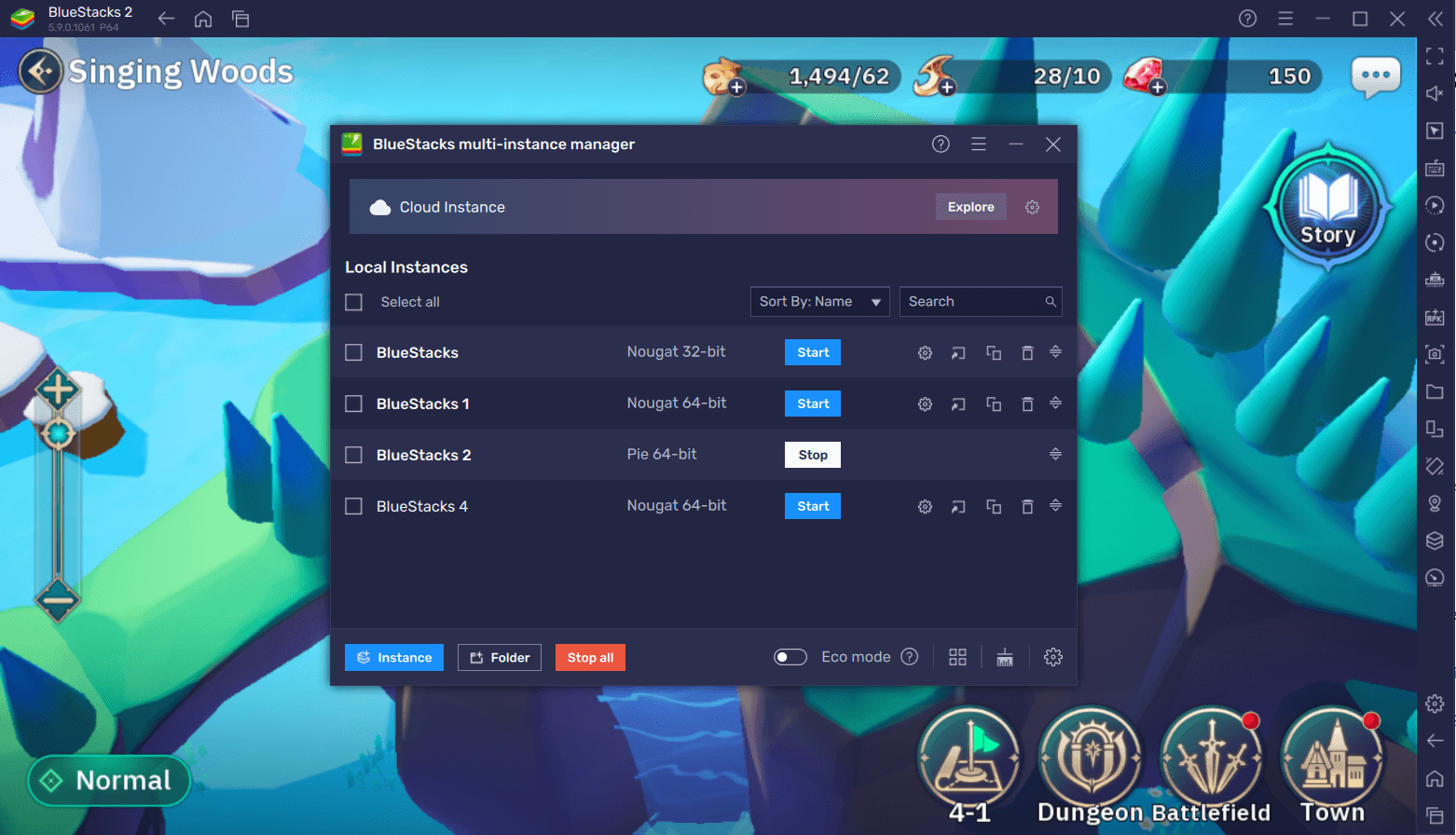This screenshot has width=1456, height=835.
Task: Create shortcut for BlueStacks 4 instance
Action: [958, 507]
